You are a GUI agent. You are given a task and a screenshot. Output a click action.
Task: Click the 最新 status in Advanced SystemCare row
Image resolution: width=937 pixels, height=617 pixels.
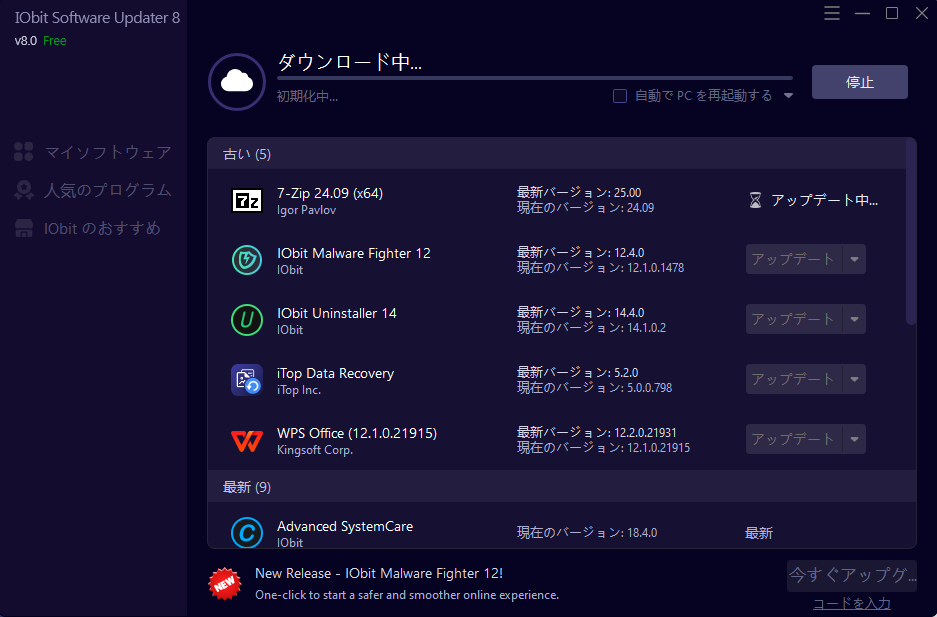point(759,533)
